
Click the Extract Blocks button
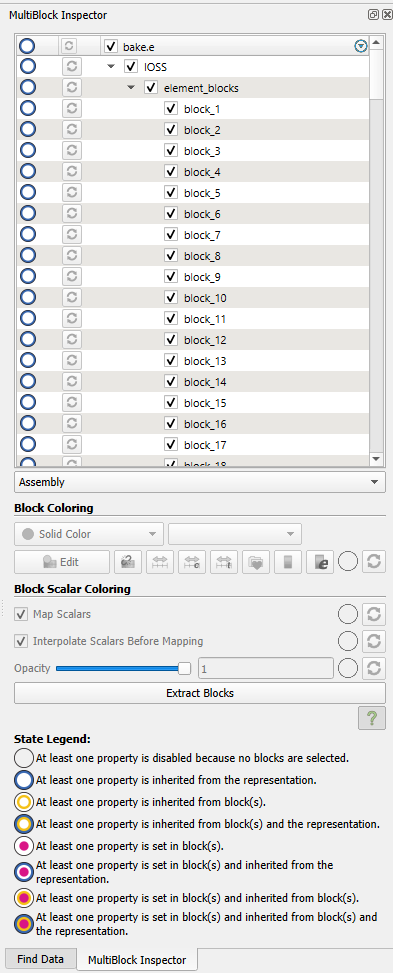[200, 693]
